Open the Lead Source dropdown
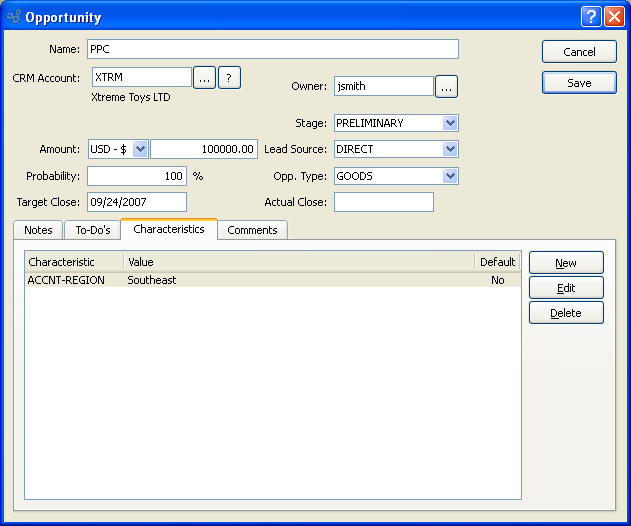This screenshot has height=526, width=631. [x=450, y=149]
